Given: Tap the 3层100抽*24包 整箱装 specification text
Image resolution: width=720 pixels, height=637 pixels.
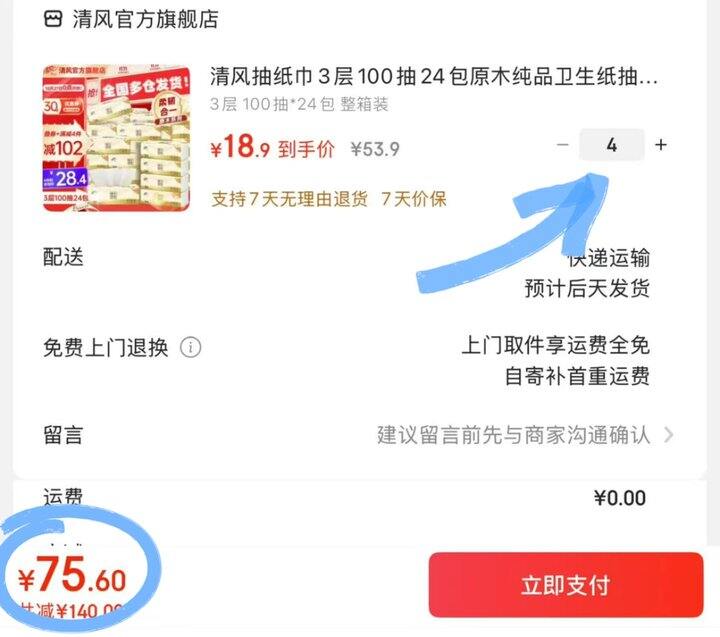Looking at the screenshot, I should pyautogui.click(x=299, y=104).
